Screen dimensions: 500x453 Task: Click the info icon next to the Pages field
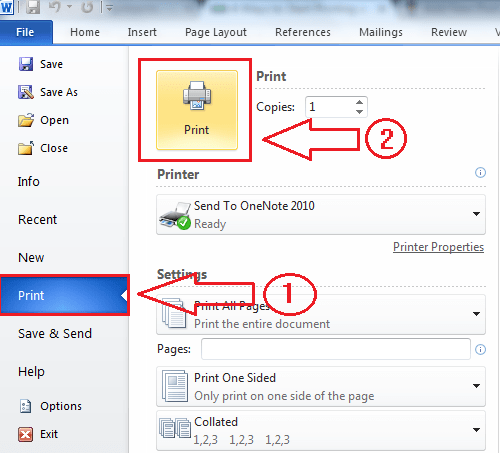click(480, 349)
